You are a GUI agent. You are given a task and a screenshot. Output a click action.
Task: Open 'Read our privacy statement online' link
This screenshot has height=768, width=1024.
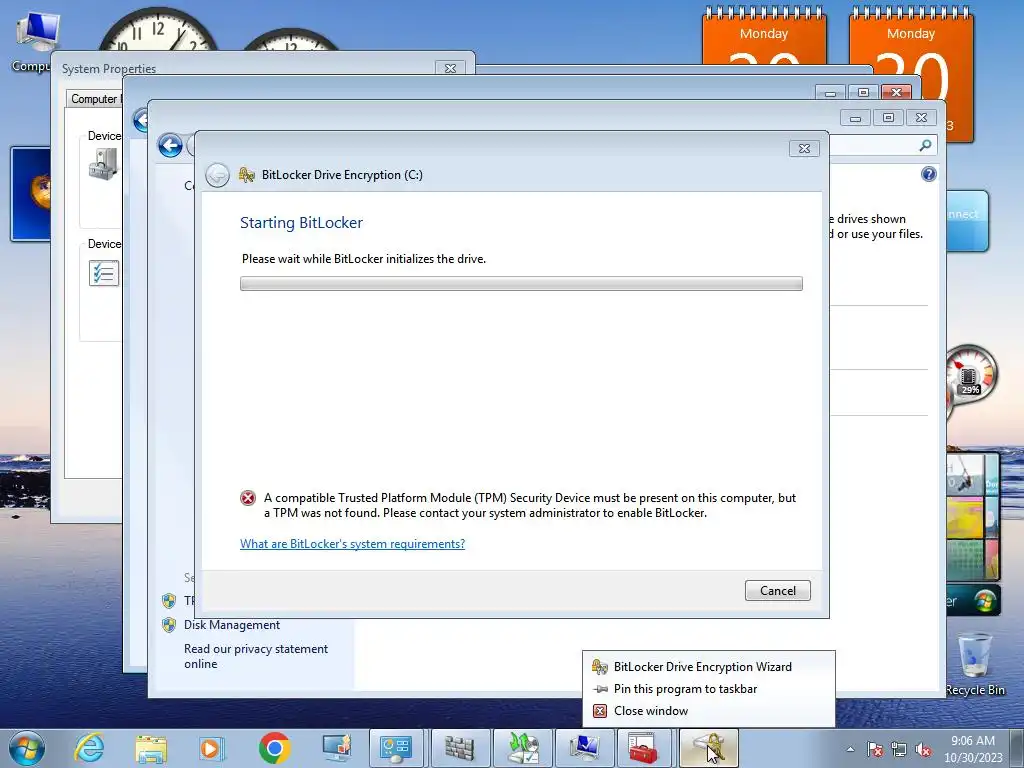[x=256, y=656]
